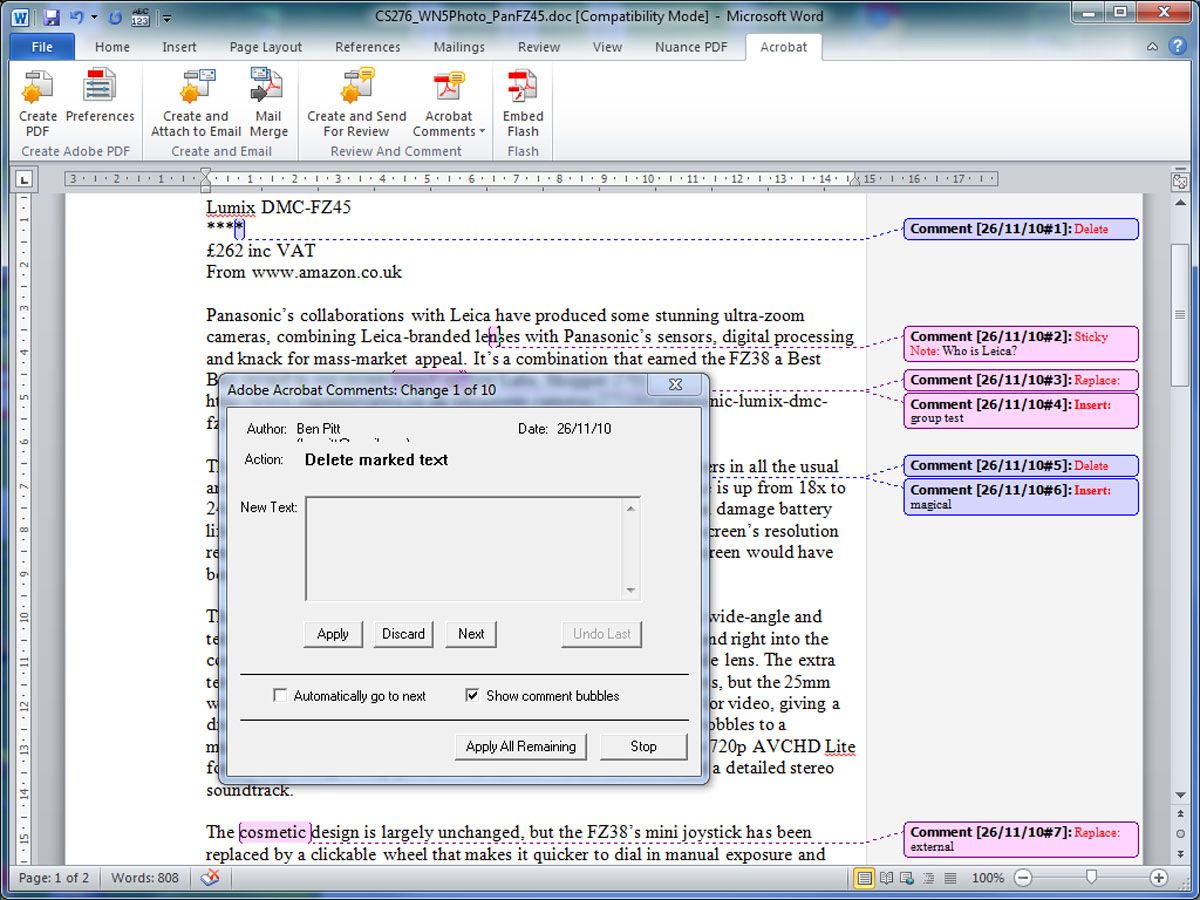
Task: Close the Adobe Acrobat Comments dialog
Action: [675, 385]
